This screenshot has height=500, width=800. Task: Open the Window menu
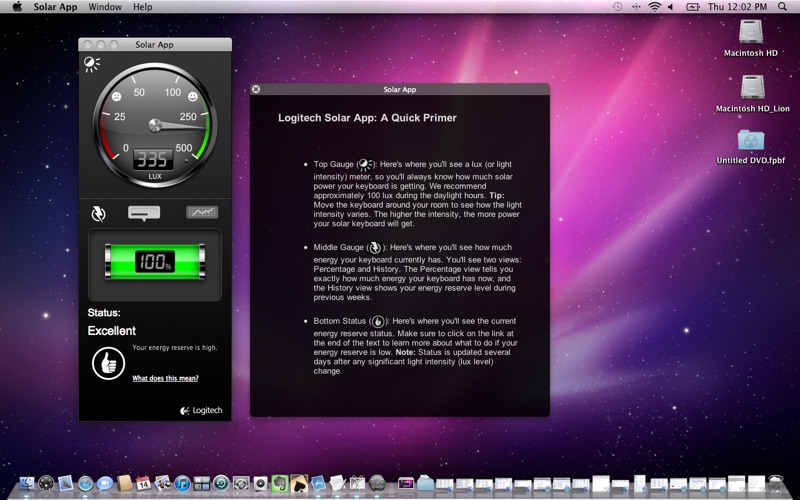click(x=105, y=7)
